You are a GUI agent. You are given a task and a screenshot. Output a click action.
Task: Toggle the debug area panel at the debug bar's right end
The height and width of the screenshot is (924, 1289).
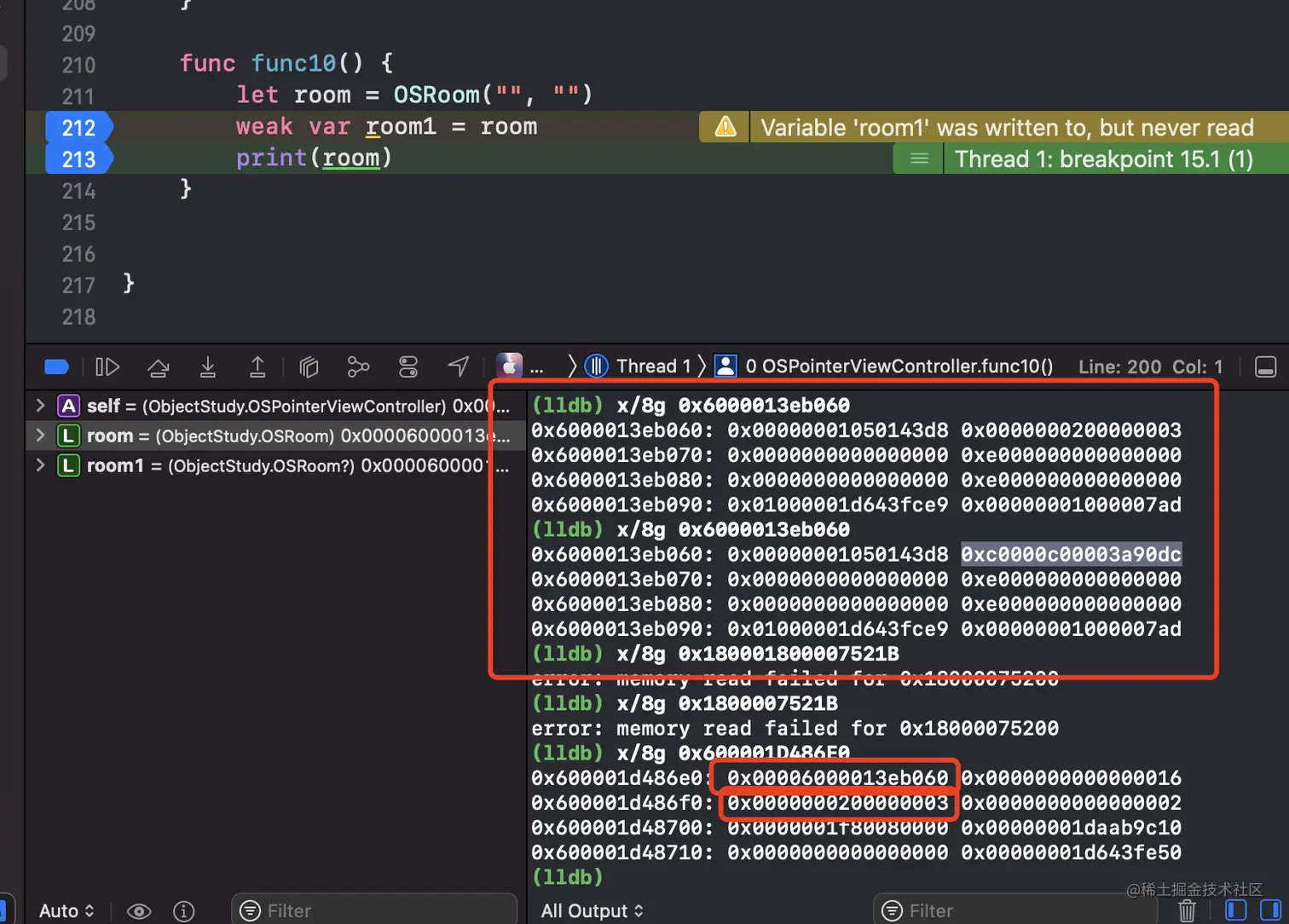tap(1266, 367)
